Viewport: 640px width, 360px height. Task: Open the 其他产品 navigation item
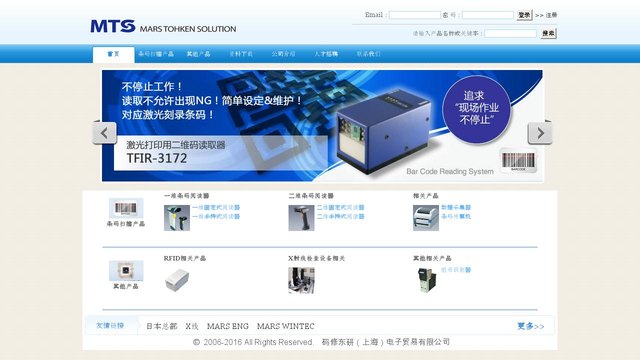pyautogui.click(x=198, y=54)
